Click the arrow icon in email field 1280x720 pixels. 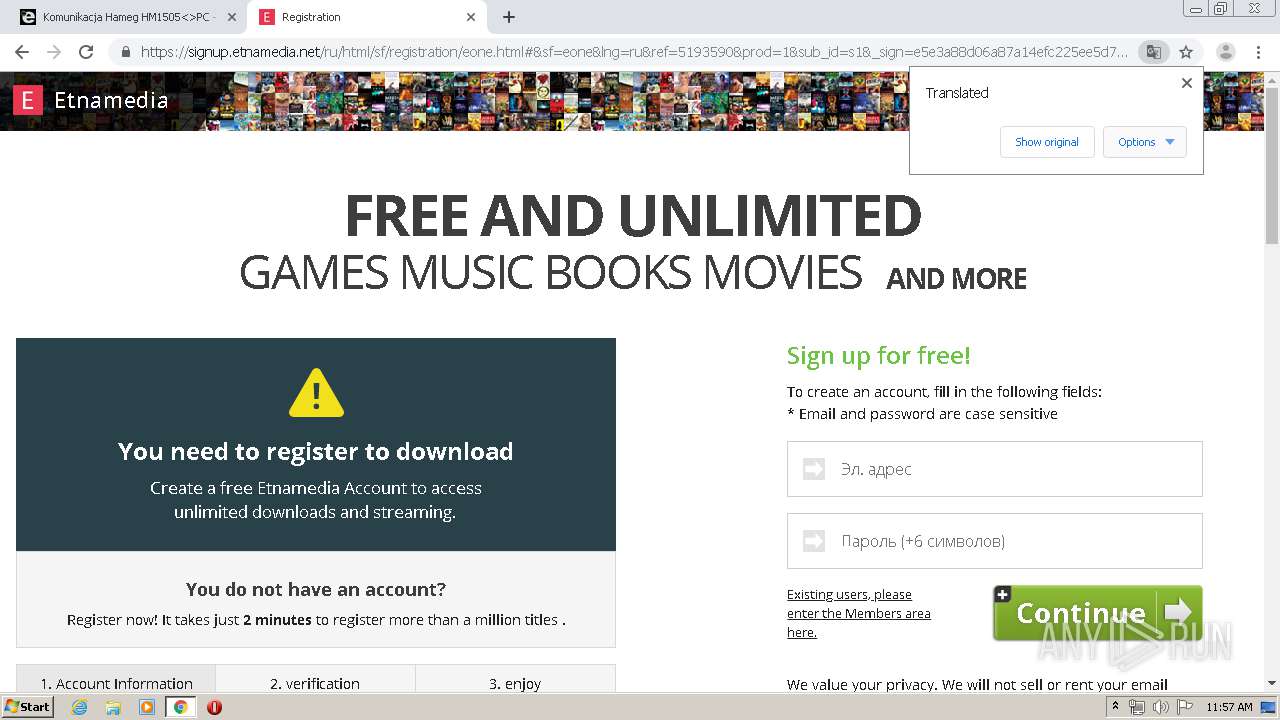pyautogui.click(x=814, y=469)
